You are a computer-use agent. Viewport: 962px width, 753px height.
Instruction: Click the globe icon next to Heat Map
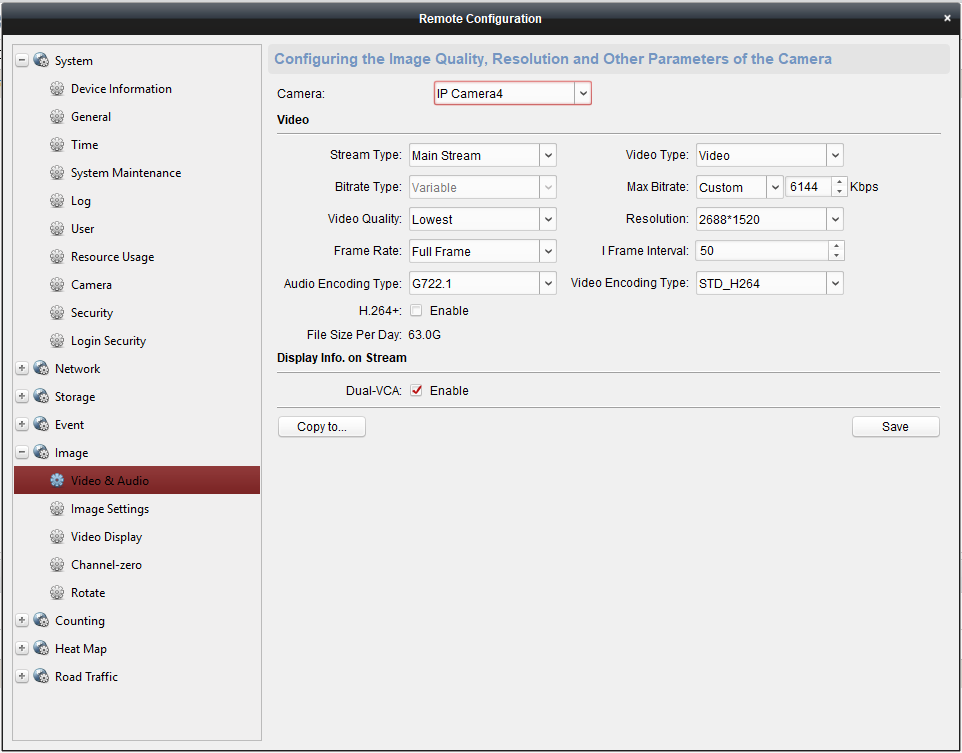pyautogui.click(x=41, y=649)
